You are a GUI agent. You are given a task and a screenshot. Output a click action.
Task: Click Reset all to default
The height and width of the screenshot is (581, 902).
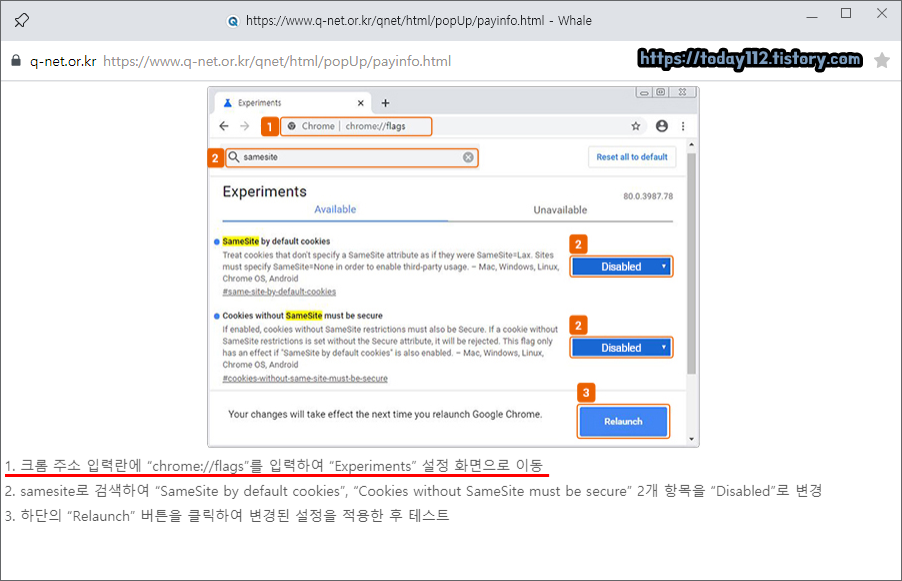[632, 156]
